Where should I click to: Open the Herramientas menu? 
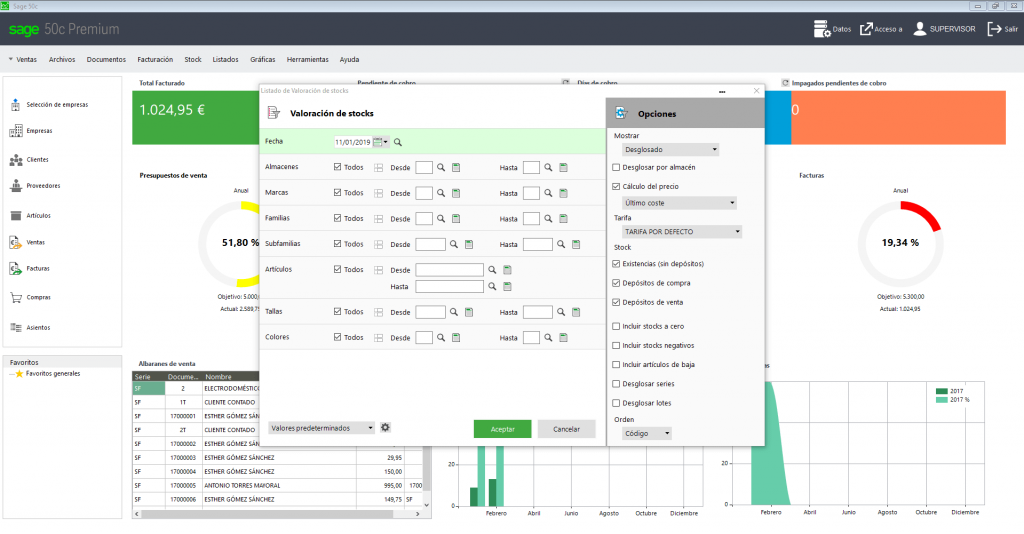pos(307,59)
